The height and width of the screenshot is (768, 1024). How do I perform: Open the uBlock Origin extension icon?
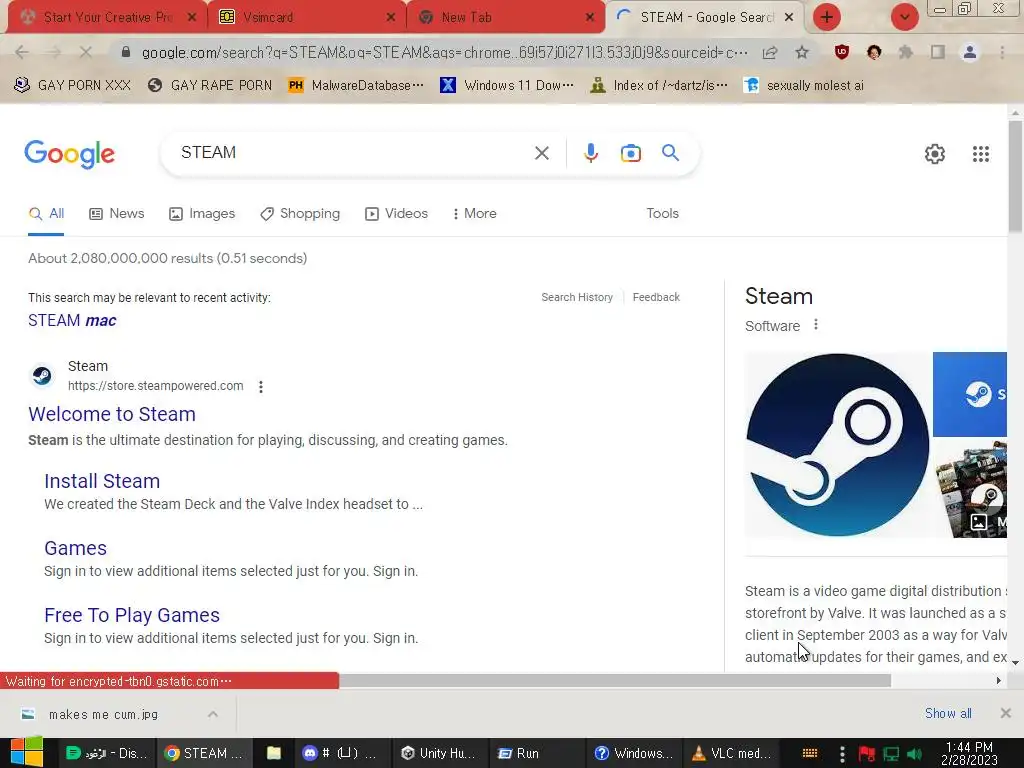(x=842, y=52)
